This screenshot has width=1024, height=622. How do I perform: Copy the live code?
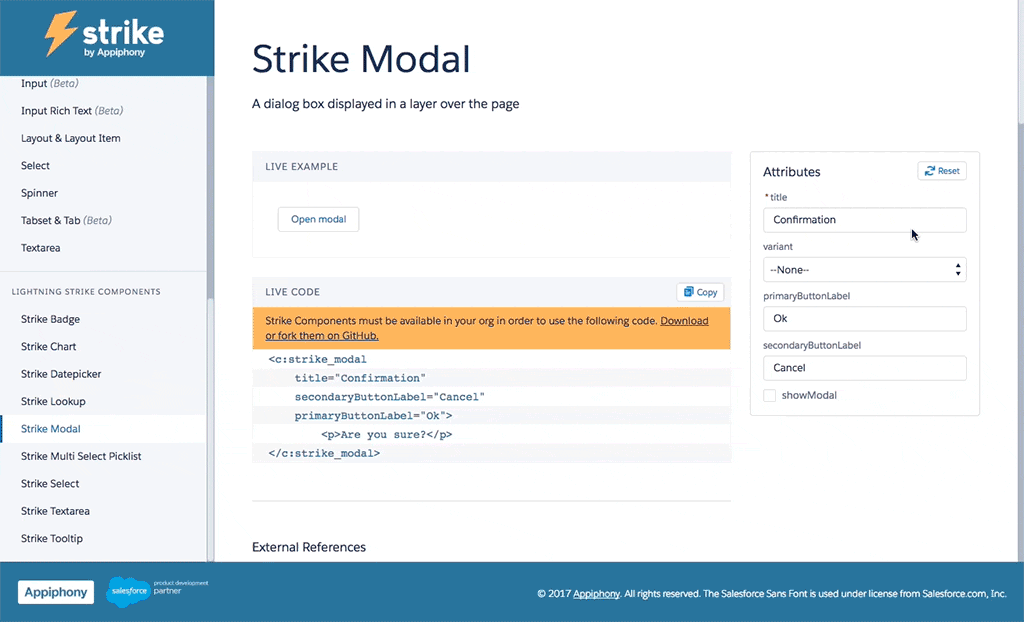pos(700,292)
